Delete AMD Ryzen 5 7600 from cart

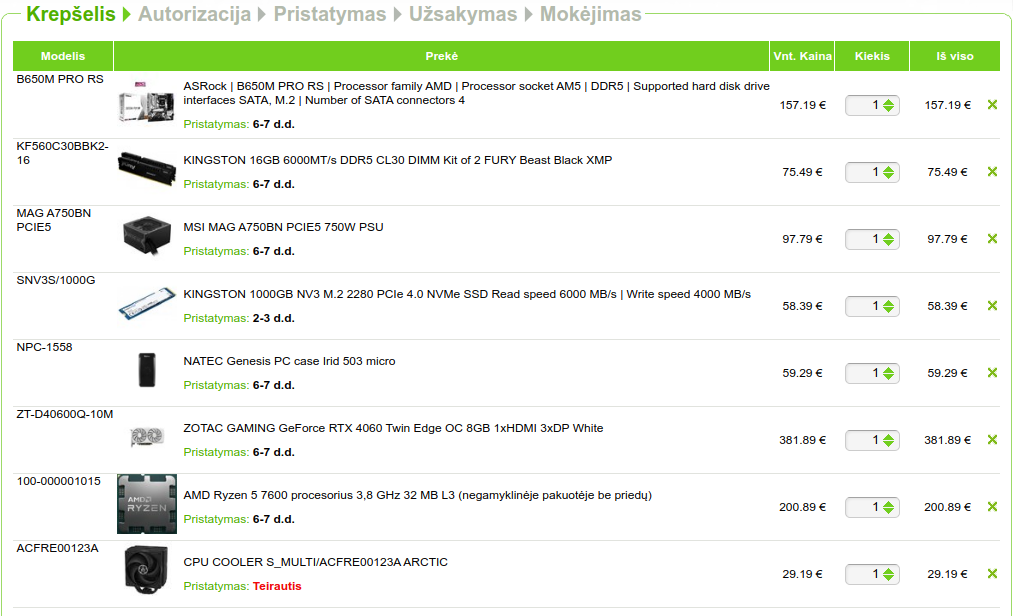992,507
